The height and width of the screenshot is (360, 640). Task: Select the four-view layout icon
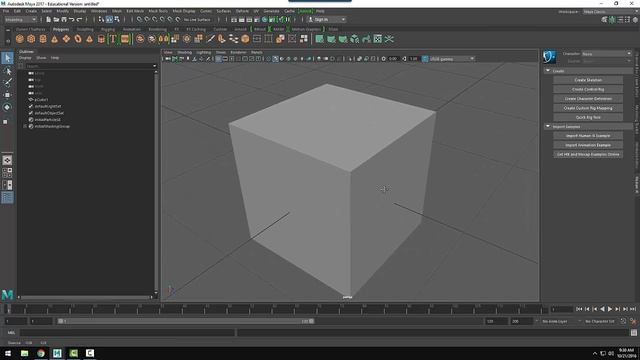[7, 173]
